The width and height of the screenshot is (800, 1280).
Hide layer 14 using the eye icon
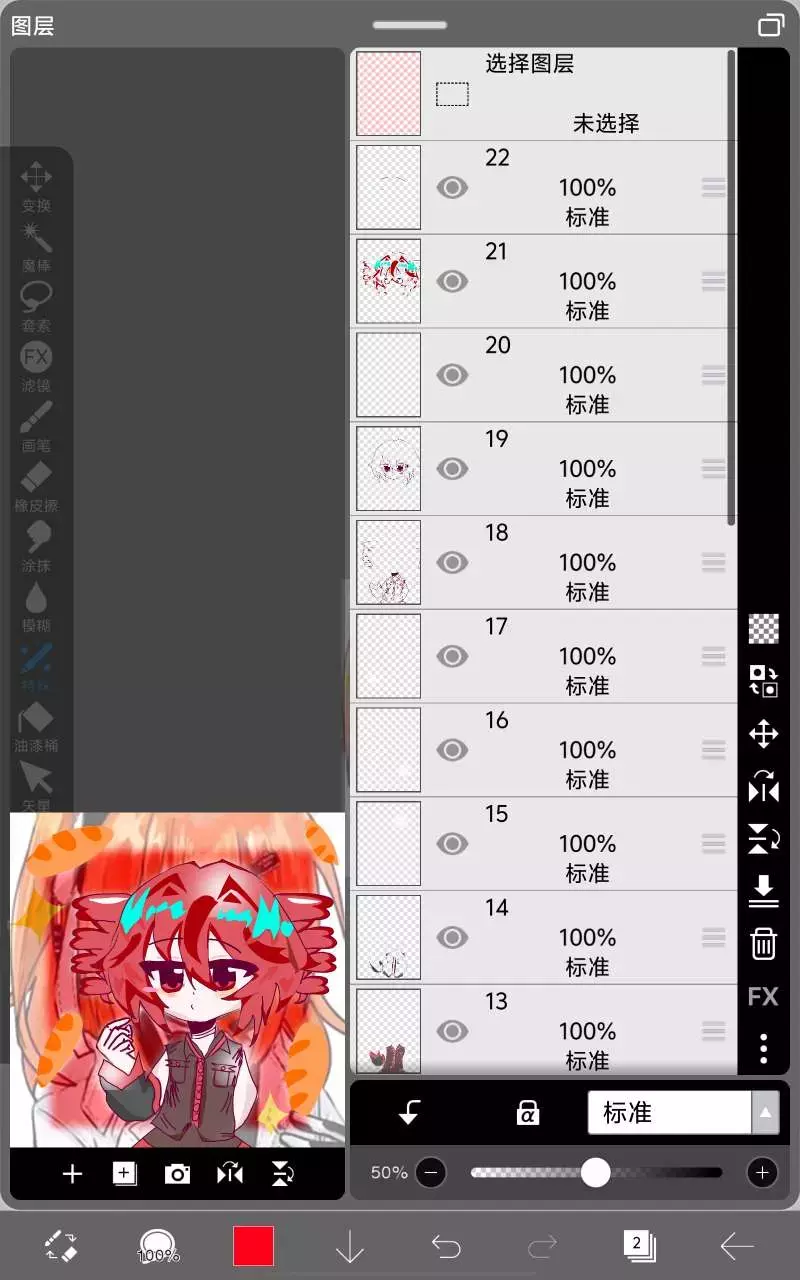coord(452,937)
